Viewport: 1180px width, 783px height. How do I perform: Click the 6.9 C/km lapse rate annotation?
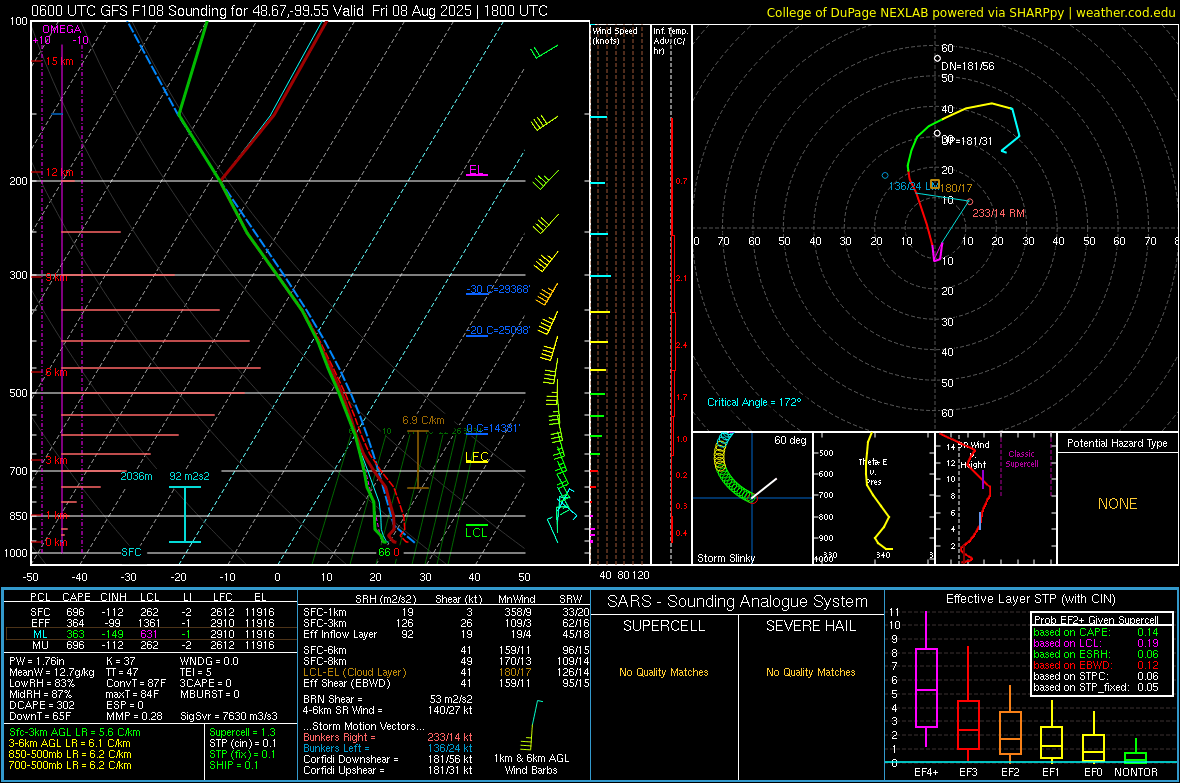point(423,420)
